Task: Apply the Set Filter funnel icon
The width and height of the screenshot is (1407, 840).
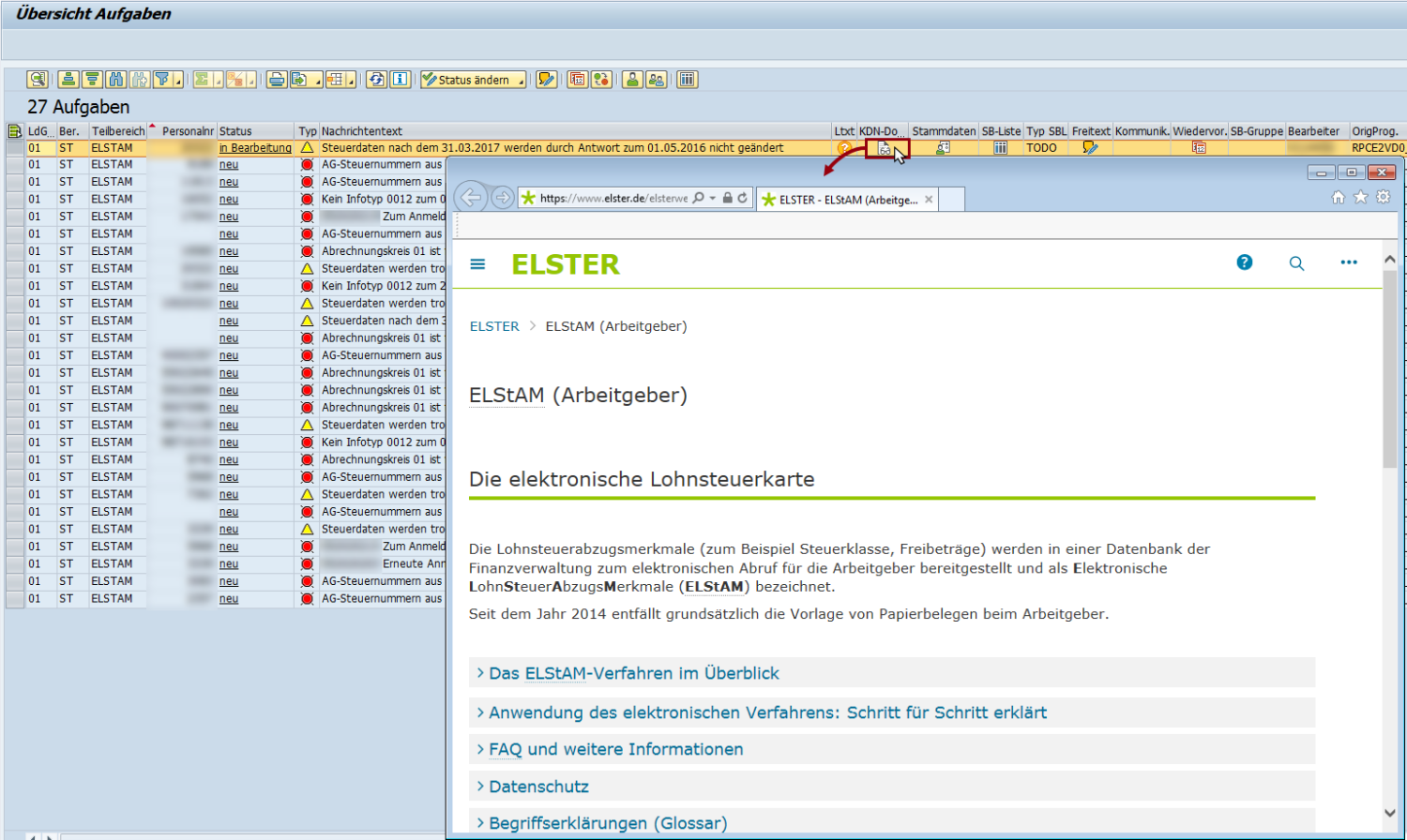Action: [x=162, y=80]
